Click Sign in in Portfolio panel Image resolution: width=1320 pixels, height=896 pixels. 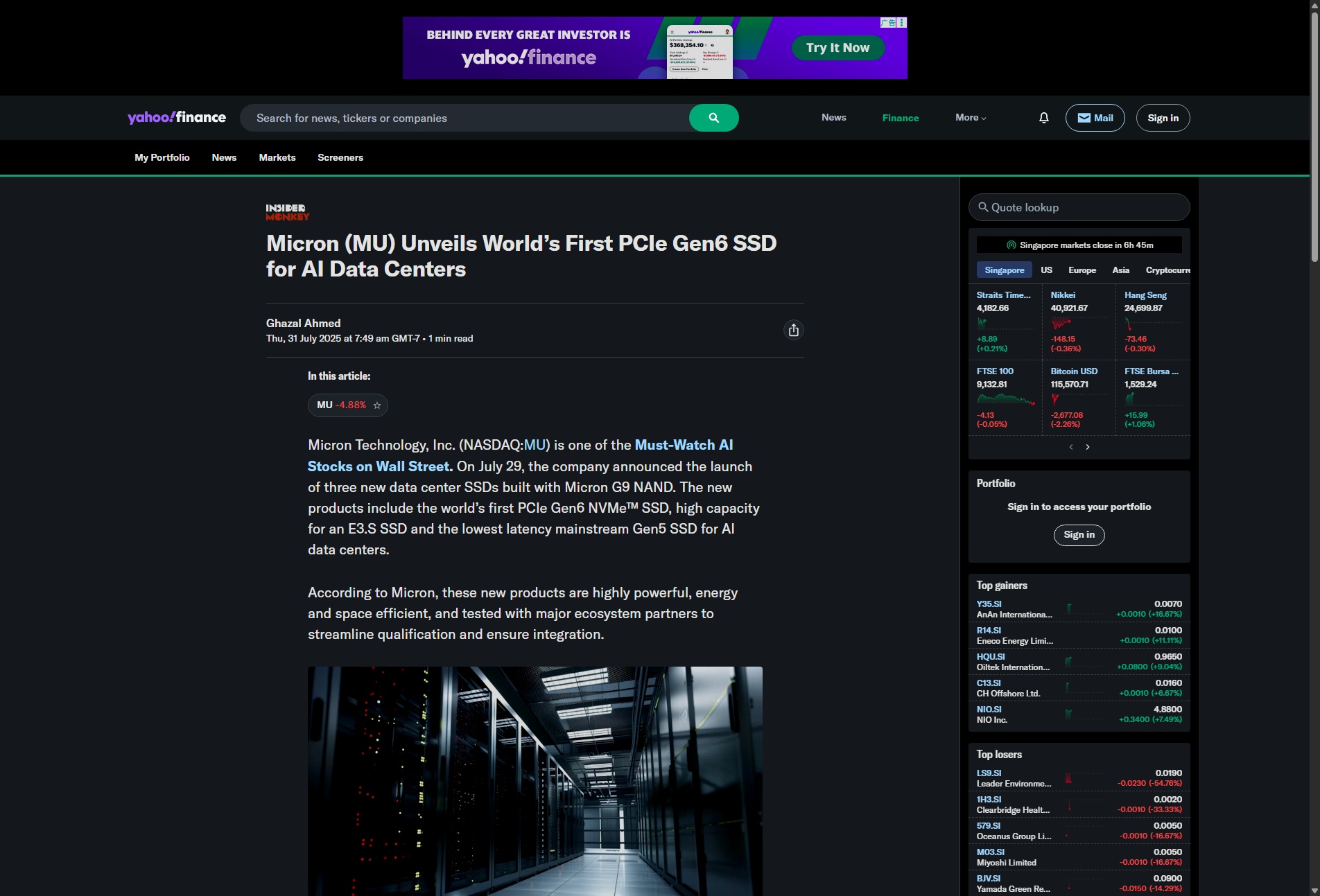(1079, 535)
